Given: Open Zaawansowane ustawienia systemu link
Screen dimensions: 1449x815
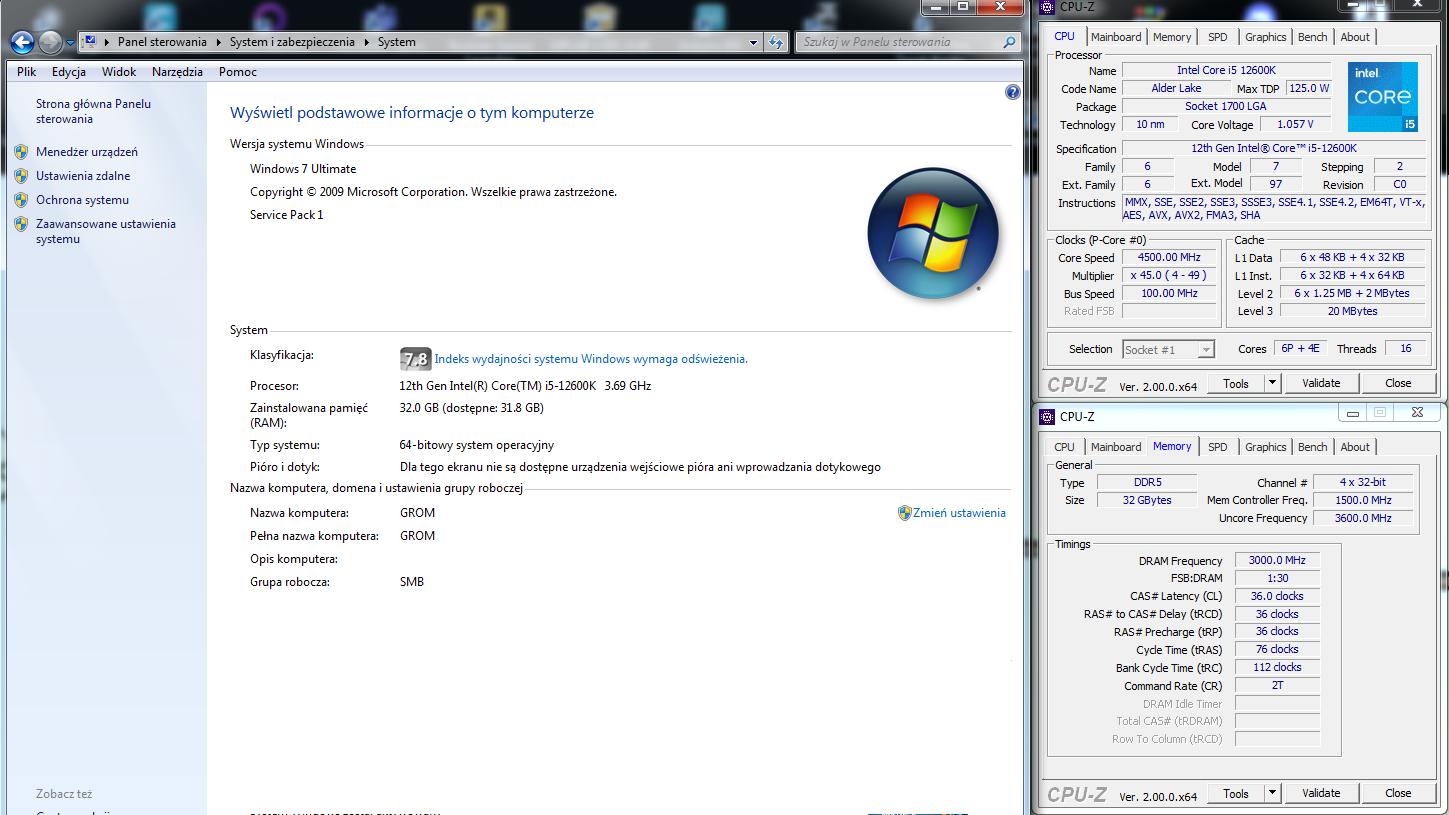Looking at the screenshot, I should [106, 232].
